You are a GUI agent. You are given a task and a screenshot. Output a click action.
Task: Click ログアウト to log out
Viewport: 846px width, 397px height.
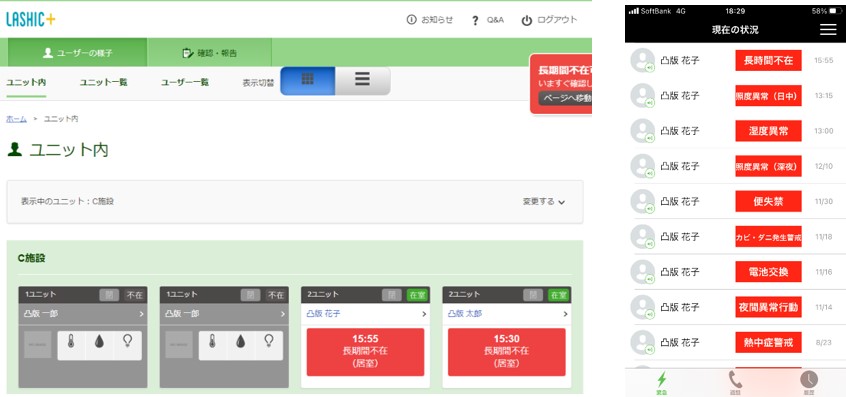click(549, 20)
